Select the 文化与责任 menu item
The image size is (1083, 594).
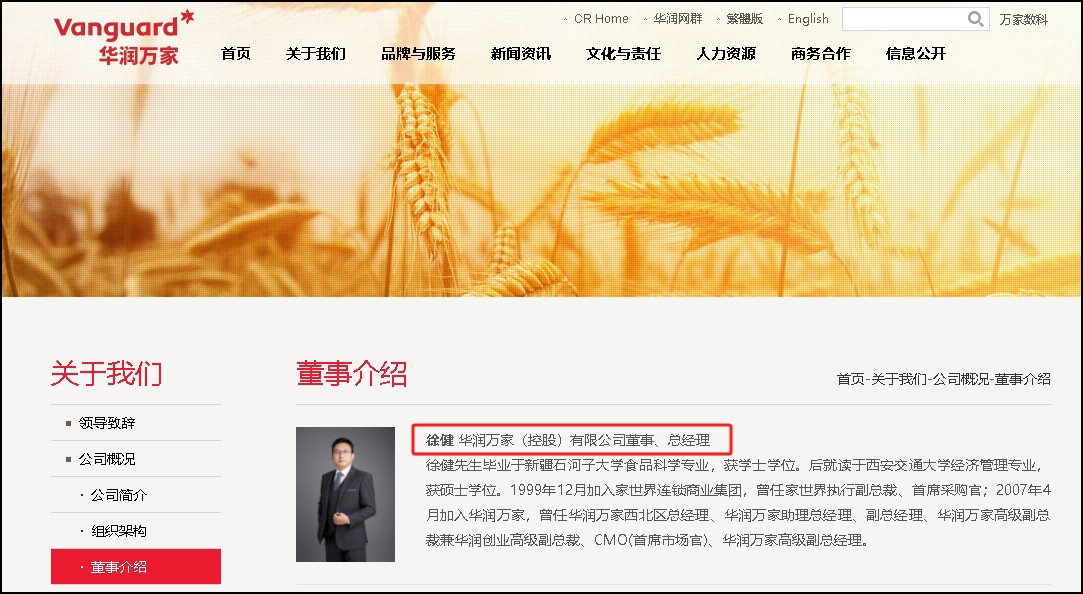[623, 54]
